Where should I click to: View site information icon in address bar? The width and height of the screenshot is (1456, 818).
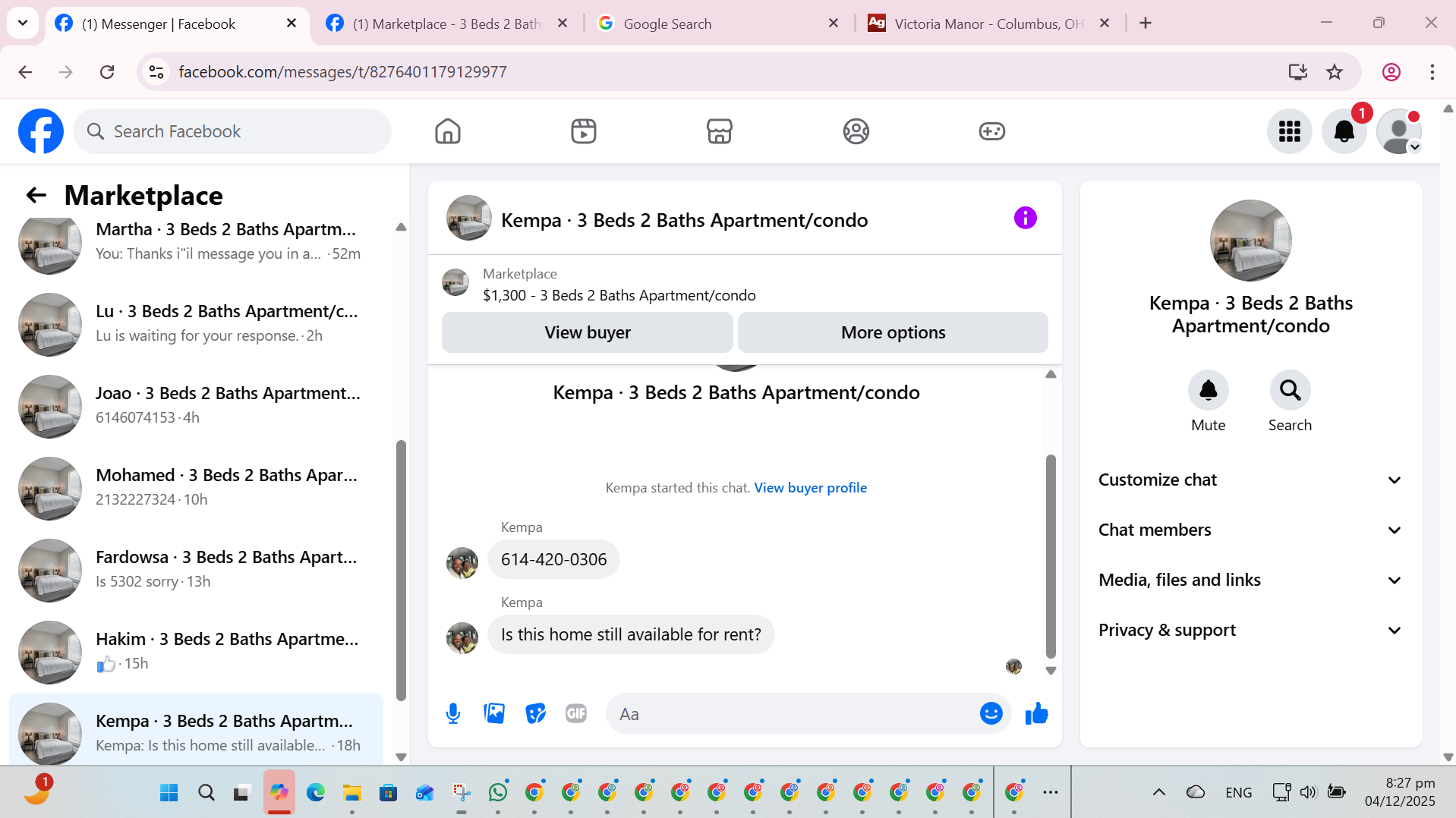(156, 72)
